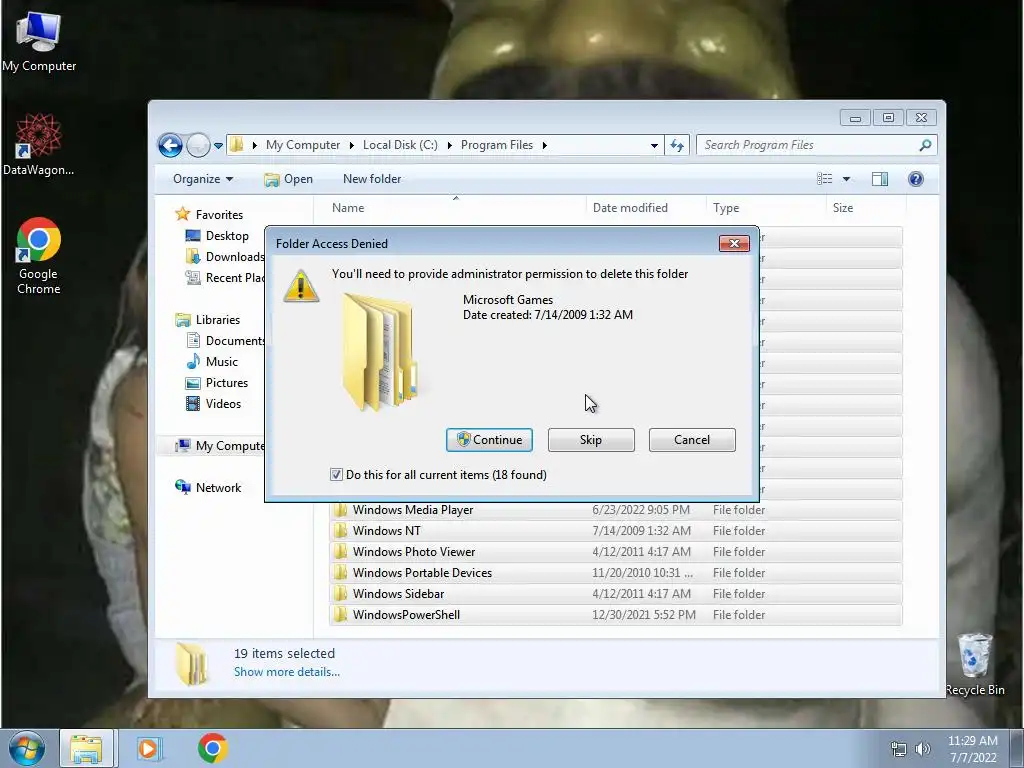Select the Windows Sidebar folder
The width and height of the screenshot is (1024, 768).
616,594
